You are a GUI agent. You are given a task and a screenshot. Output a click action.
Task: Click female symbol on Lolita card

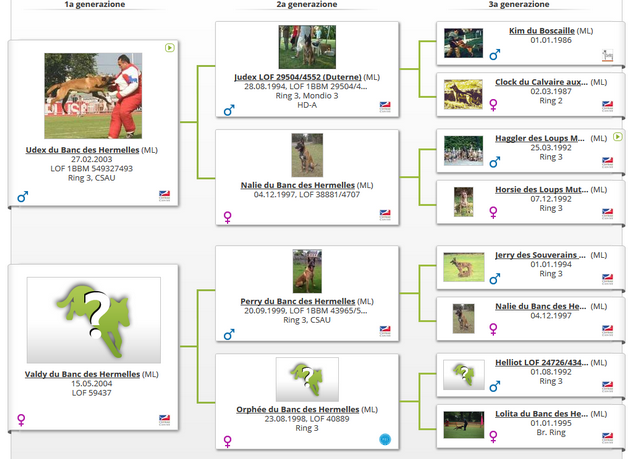coord(493,436)
